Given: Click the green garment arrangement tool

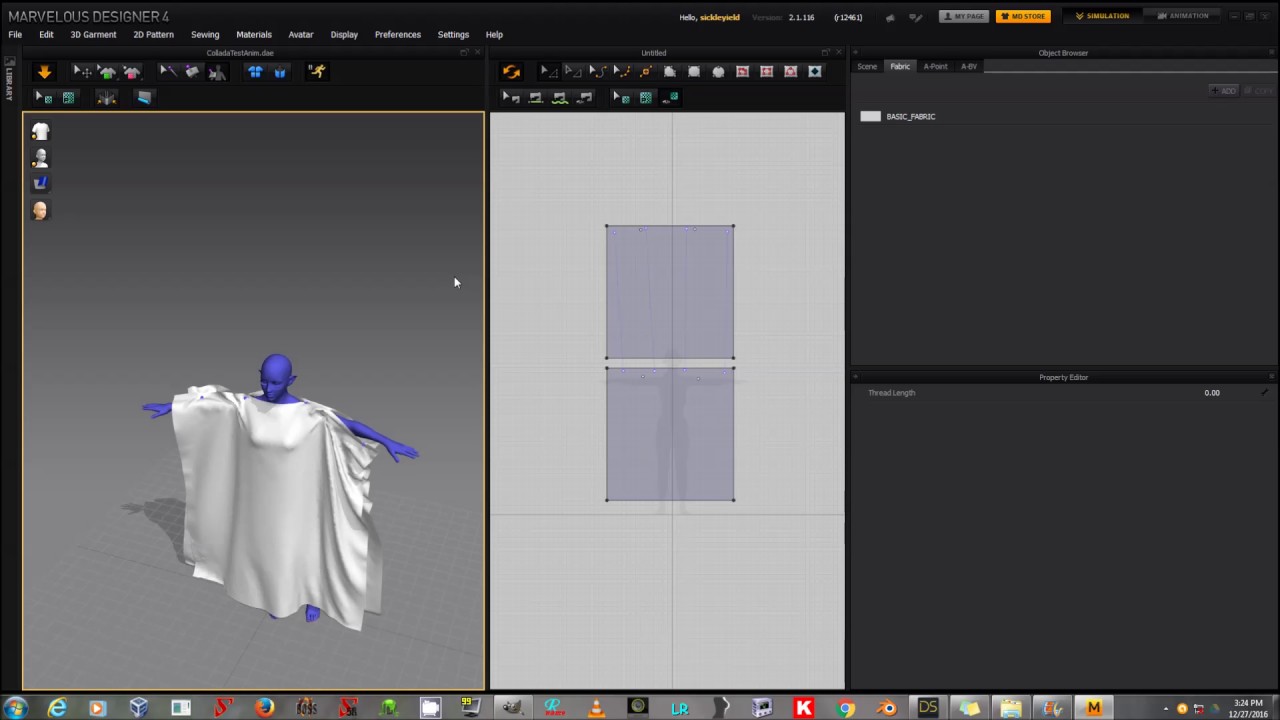Looking at the screenshot, I should (107, 72).
